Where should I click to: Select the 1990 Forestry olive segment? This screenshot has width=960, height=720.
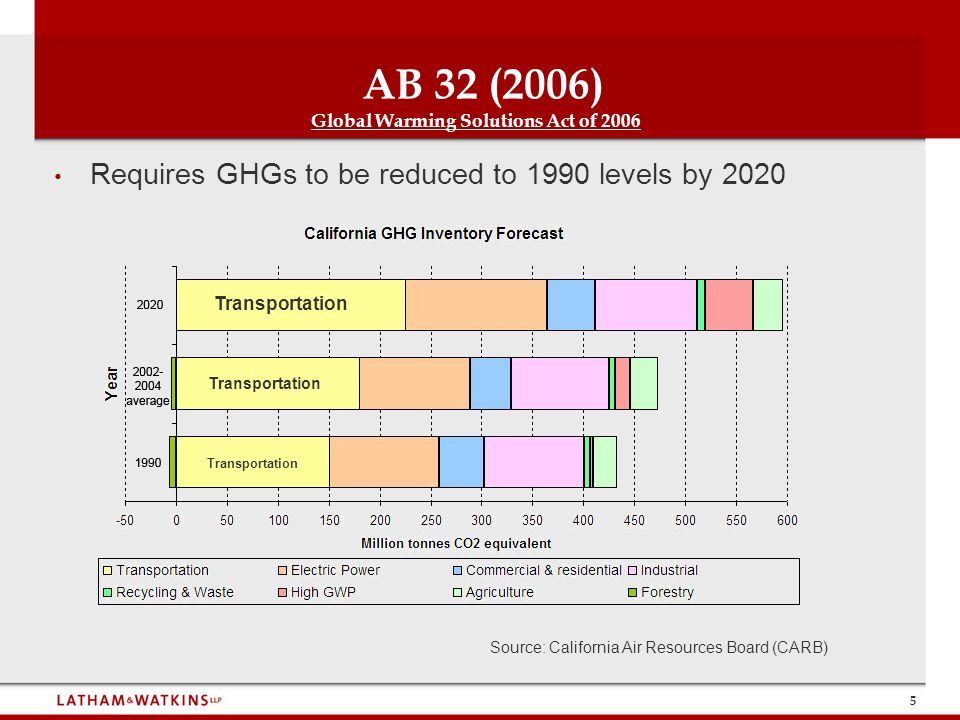tap(173, 462)
